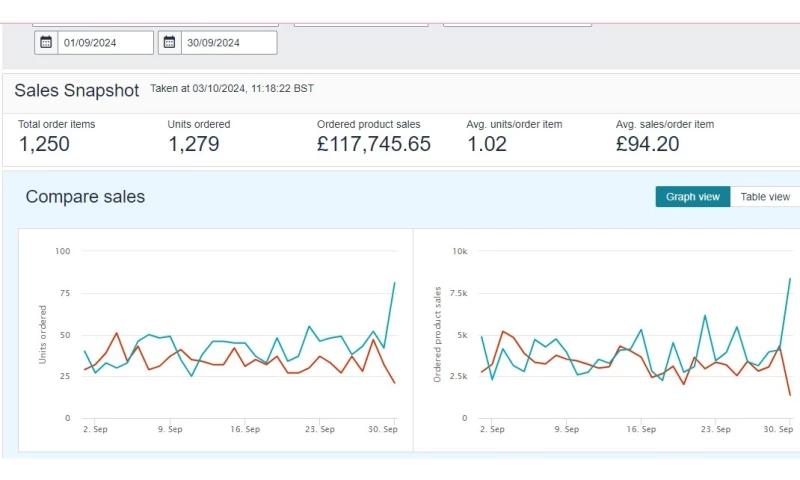Click the teal end-of-month peak in Units ordered chart
This screenshot has width=800, height=480.
(x=394, y=283)
